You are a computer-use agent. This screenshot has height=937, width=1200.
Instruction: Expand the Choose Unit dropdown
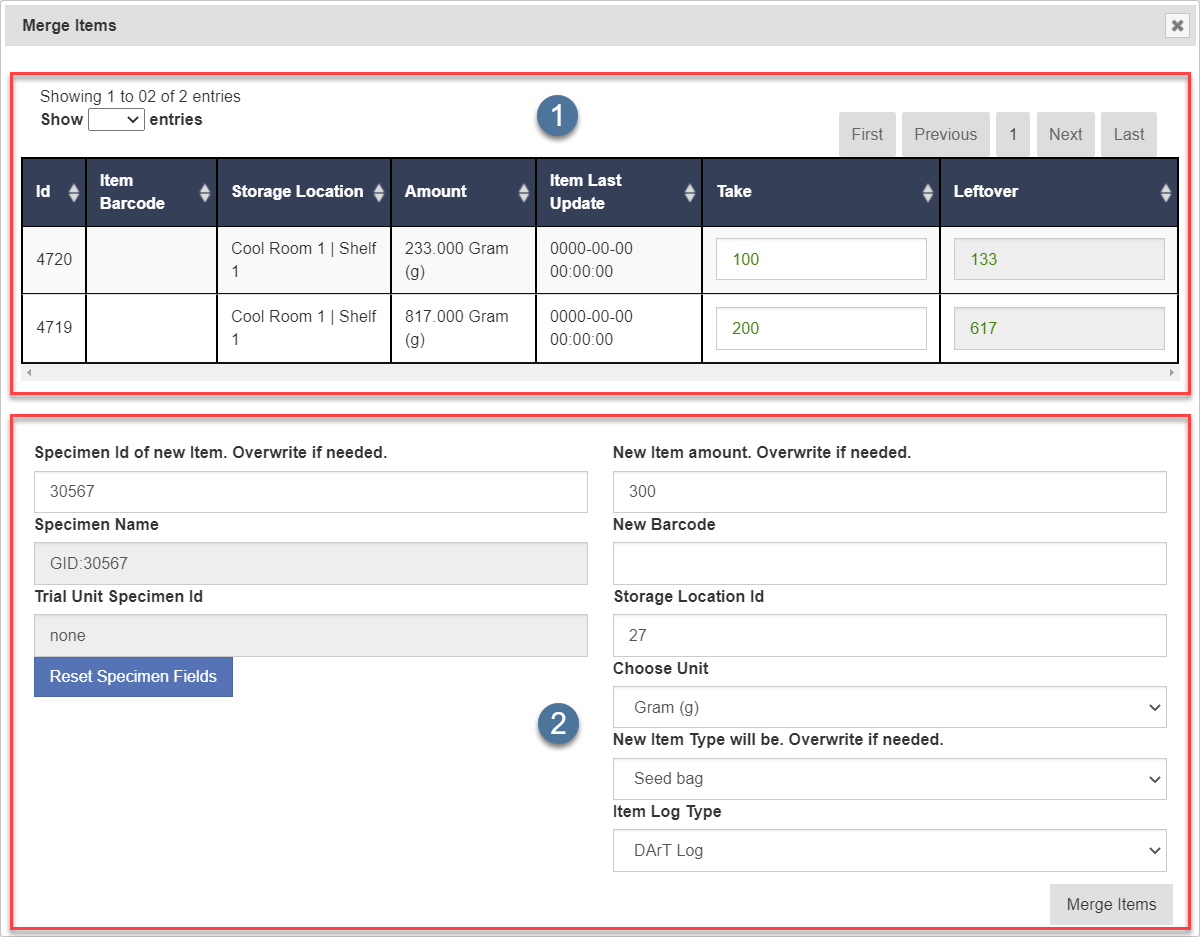(x=889, y=707)
